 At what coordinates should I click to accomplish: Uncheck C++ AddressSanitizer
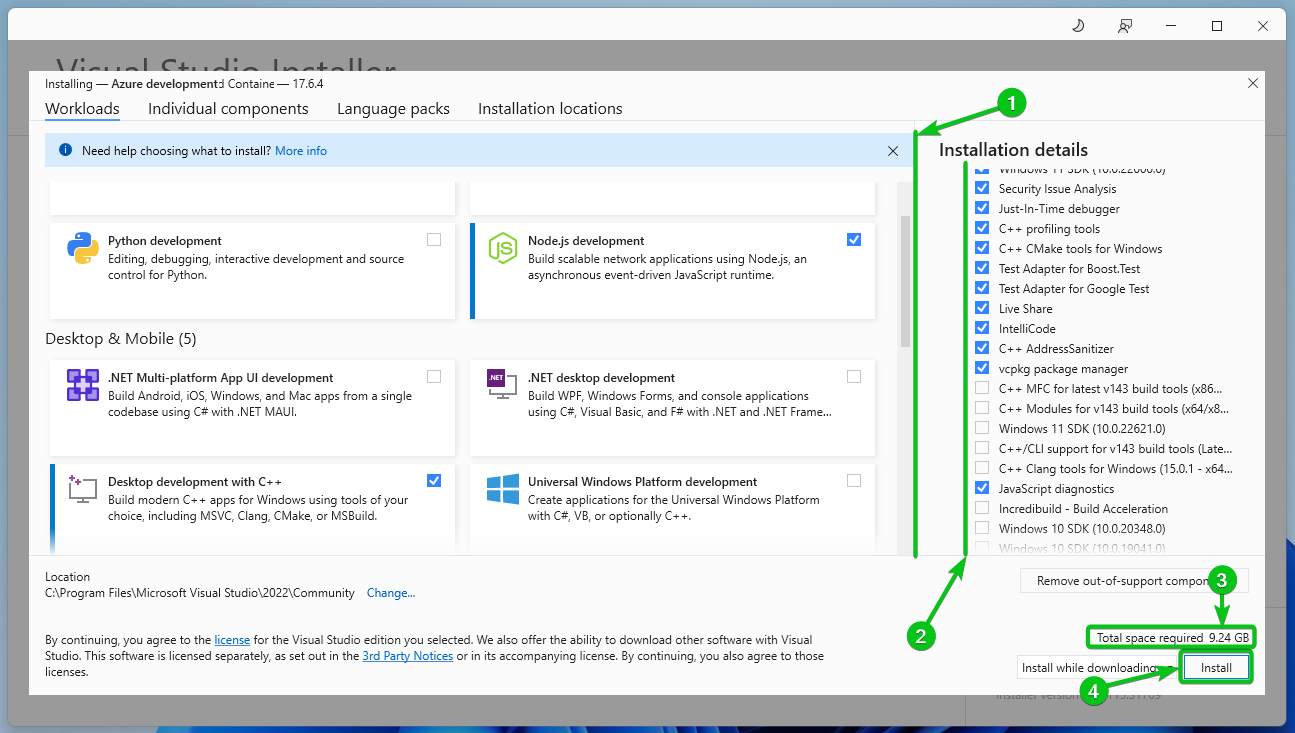982,348
